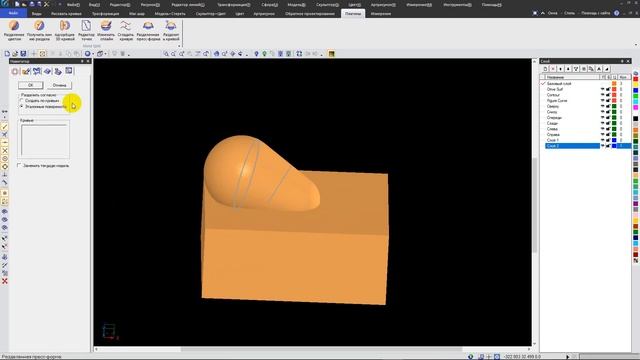Toggle visibility eye of Слой 1 layer

[x=602, y=140]
